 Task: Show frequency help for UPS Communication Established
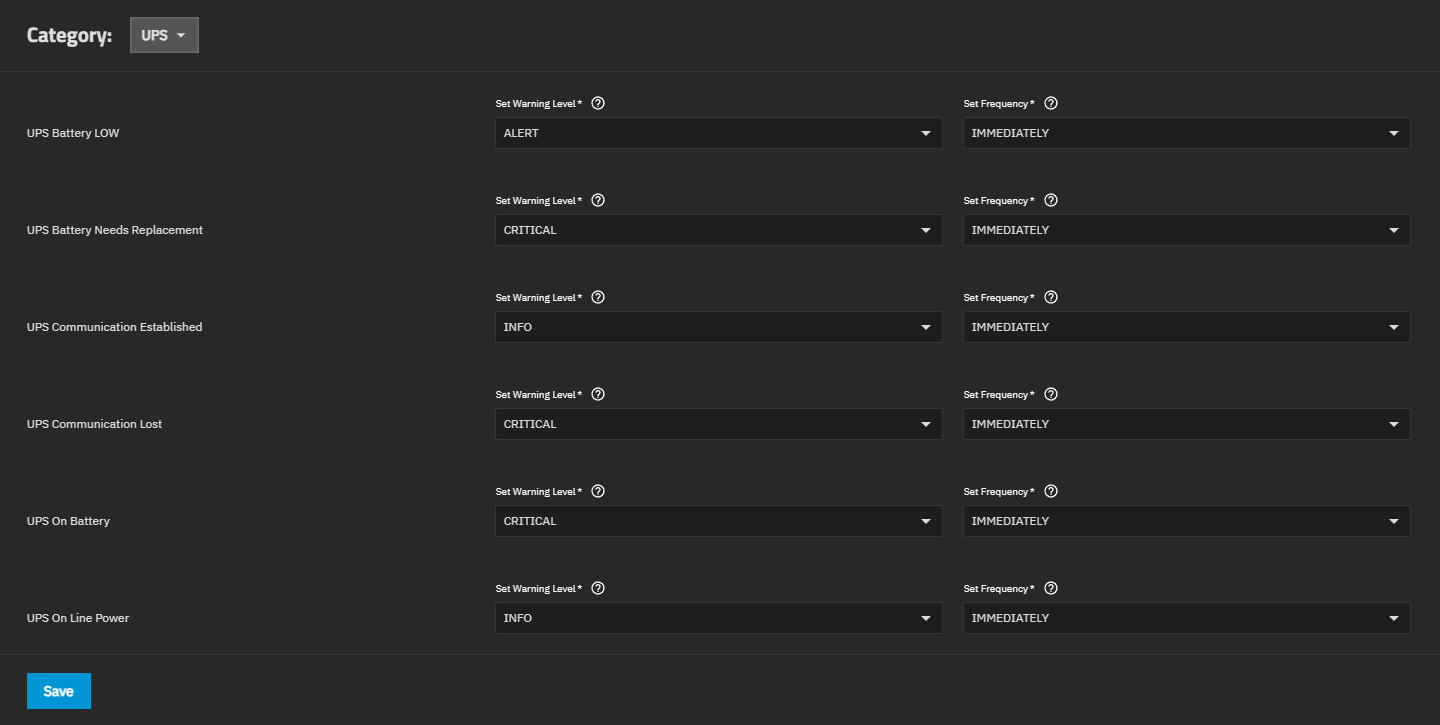click(x=1051, y=297)
